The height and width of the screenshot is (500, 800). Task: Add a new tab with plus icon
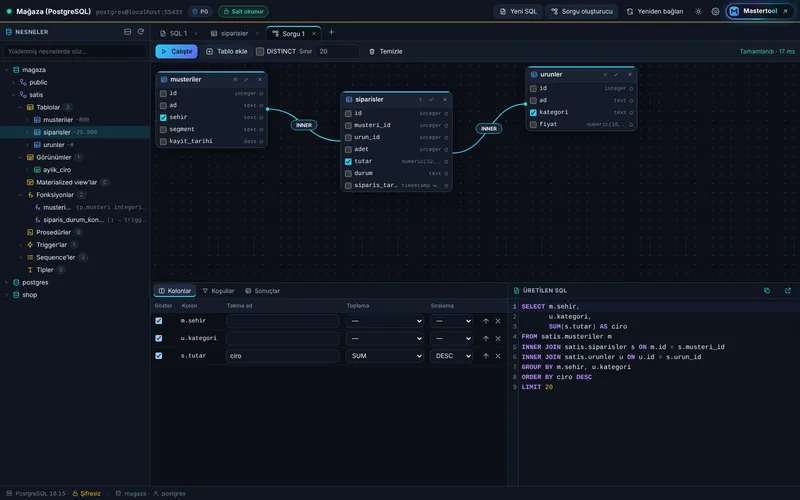click(x=331, y=32)
